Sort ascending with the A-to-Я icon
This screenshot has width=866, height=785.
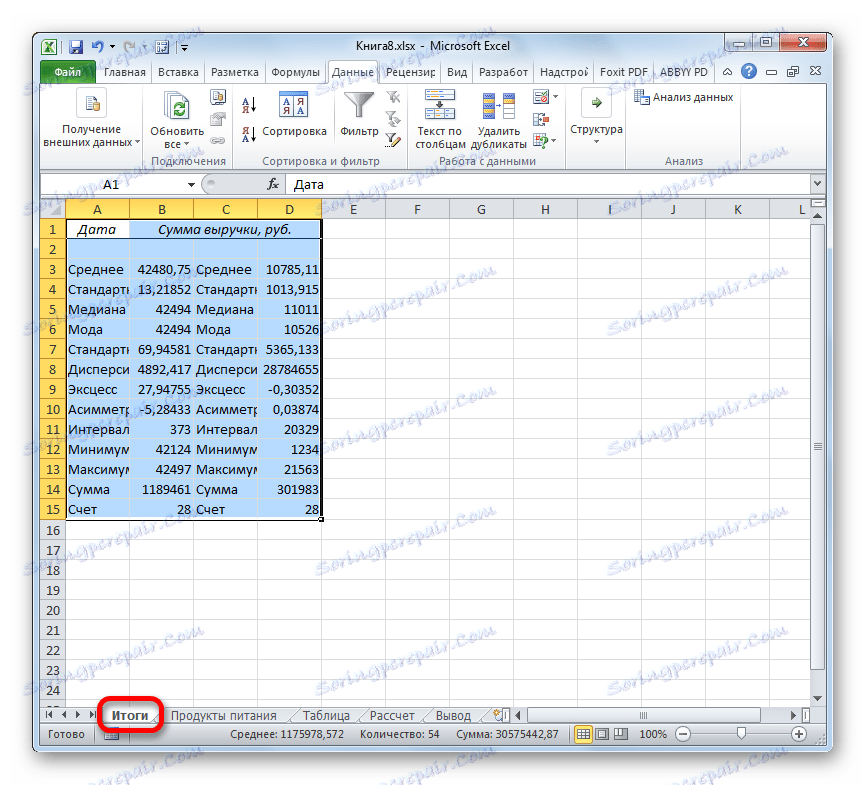(x=249, y=104)
